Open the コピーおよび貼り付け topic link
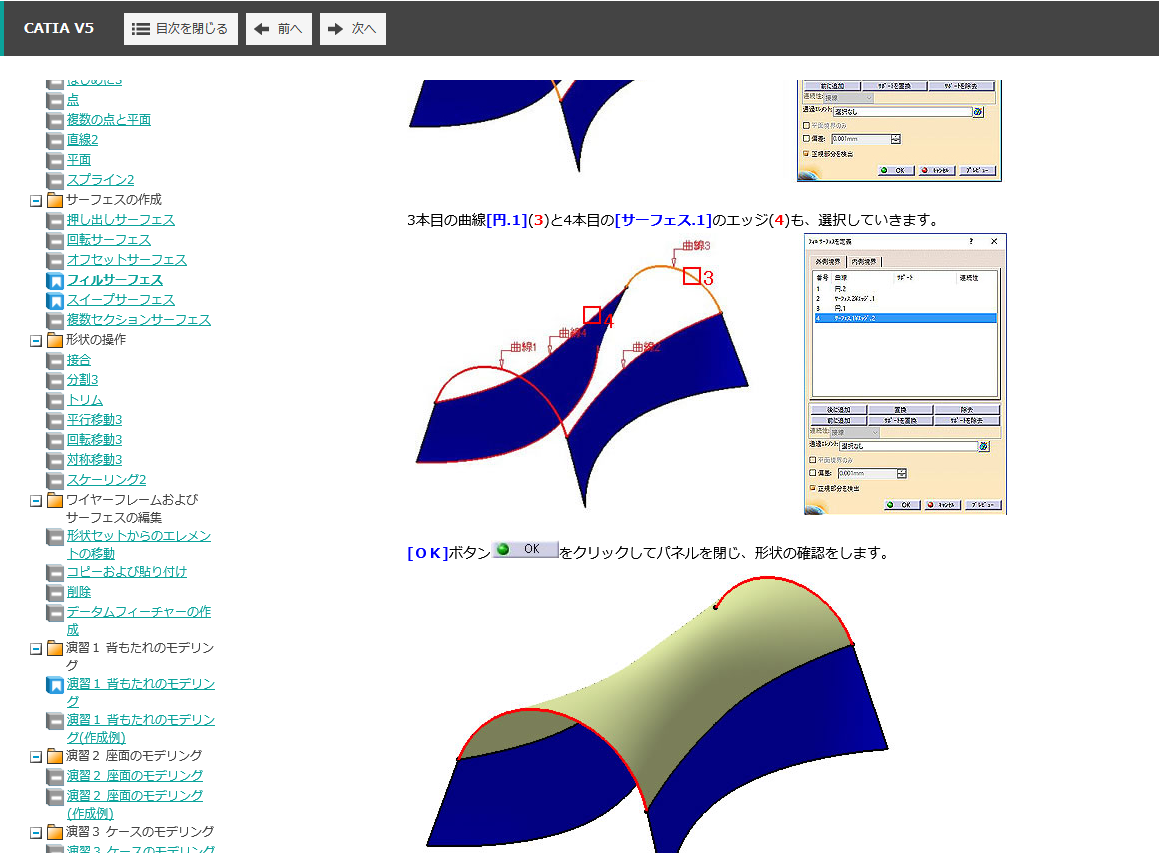The image size is (1159, 853). [x=126, y=572]
